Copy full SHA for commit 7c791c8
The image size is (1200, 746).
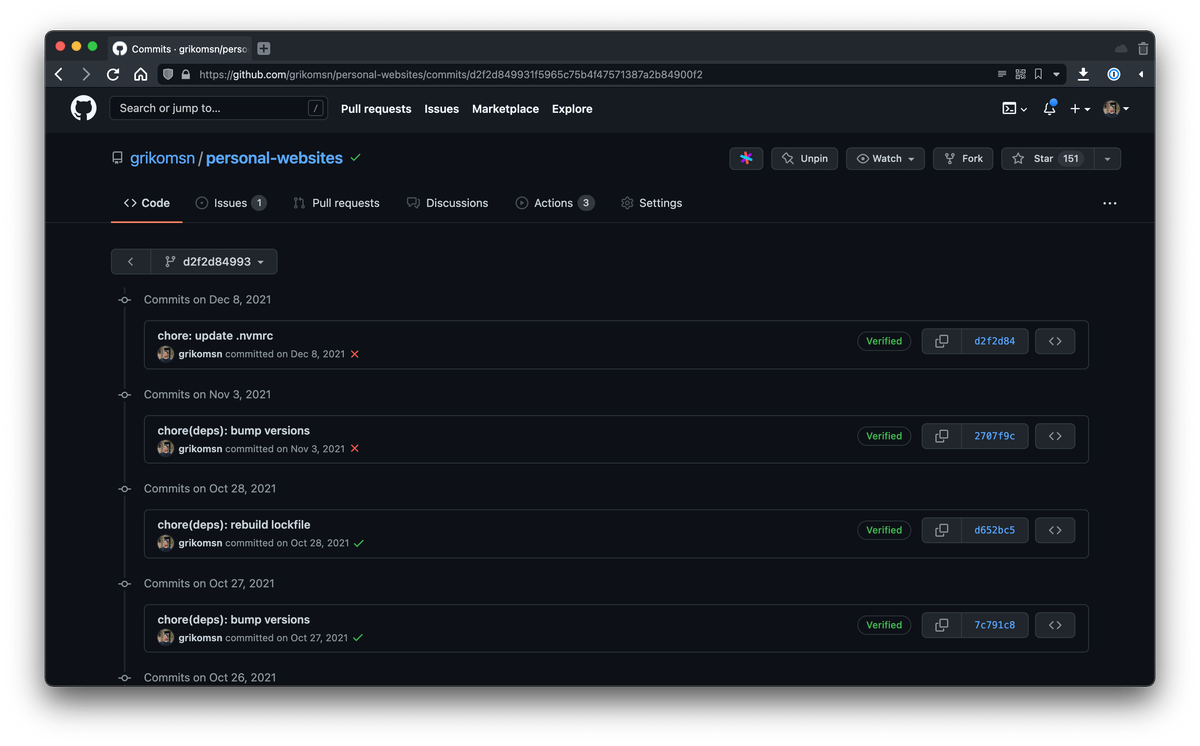941,625
